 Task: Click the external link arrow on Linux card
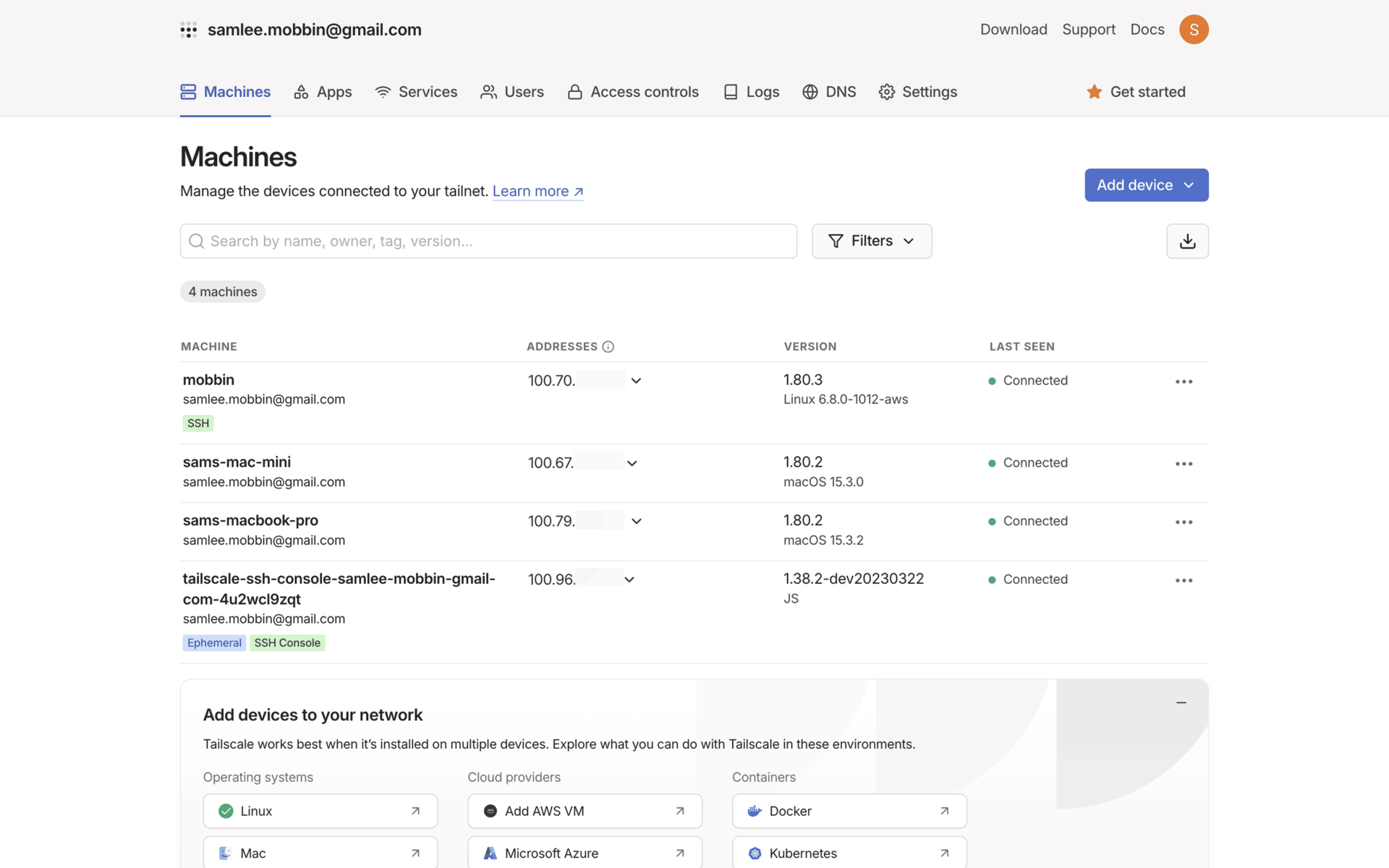coord(415,811)
